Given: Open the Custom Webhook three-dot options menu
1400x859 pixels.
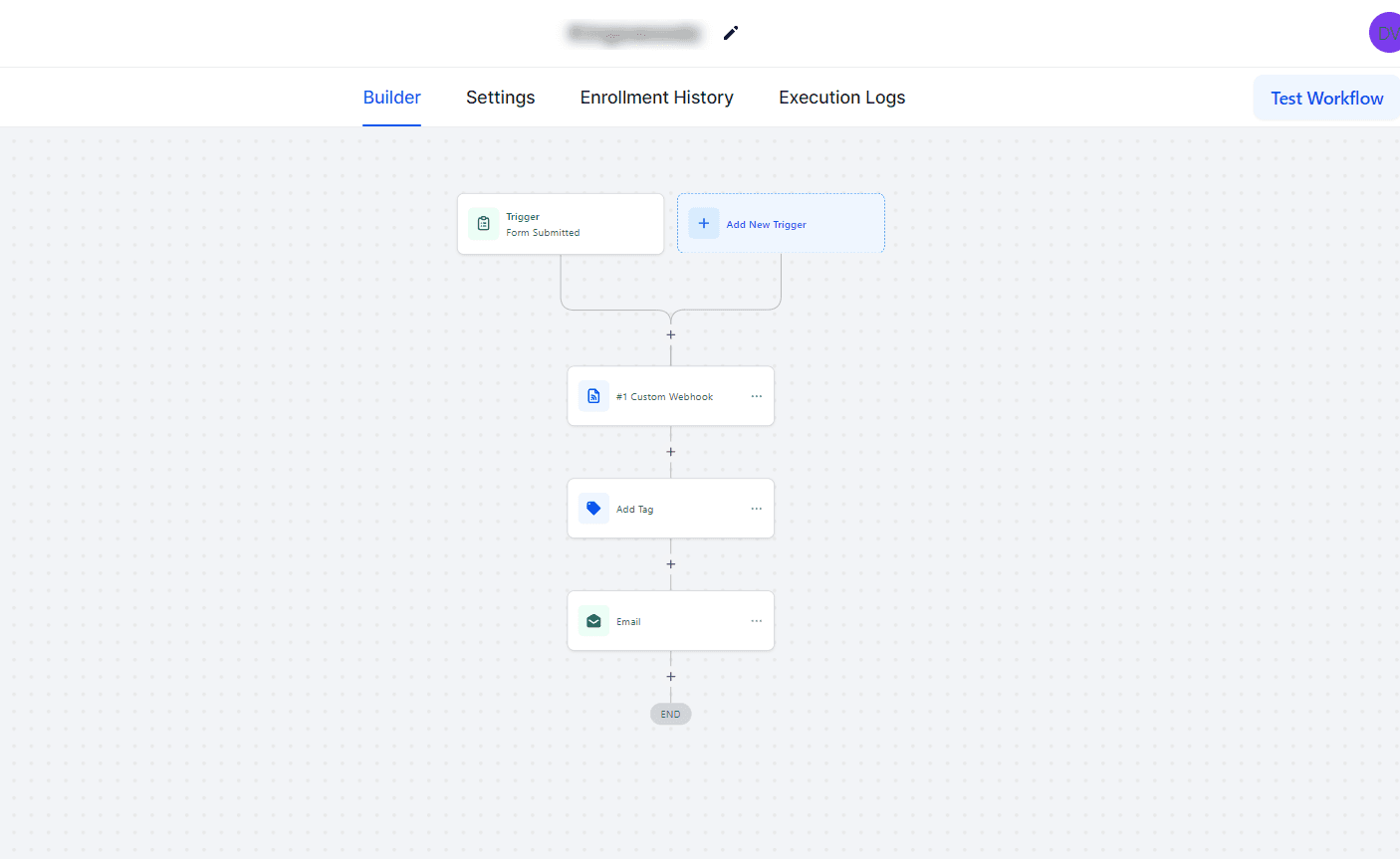Looking at the screenshot, I should [757, 396].
